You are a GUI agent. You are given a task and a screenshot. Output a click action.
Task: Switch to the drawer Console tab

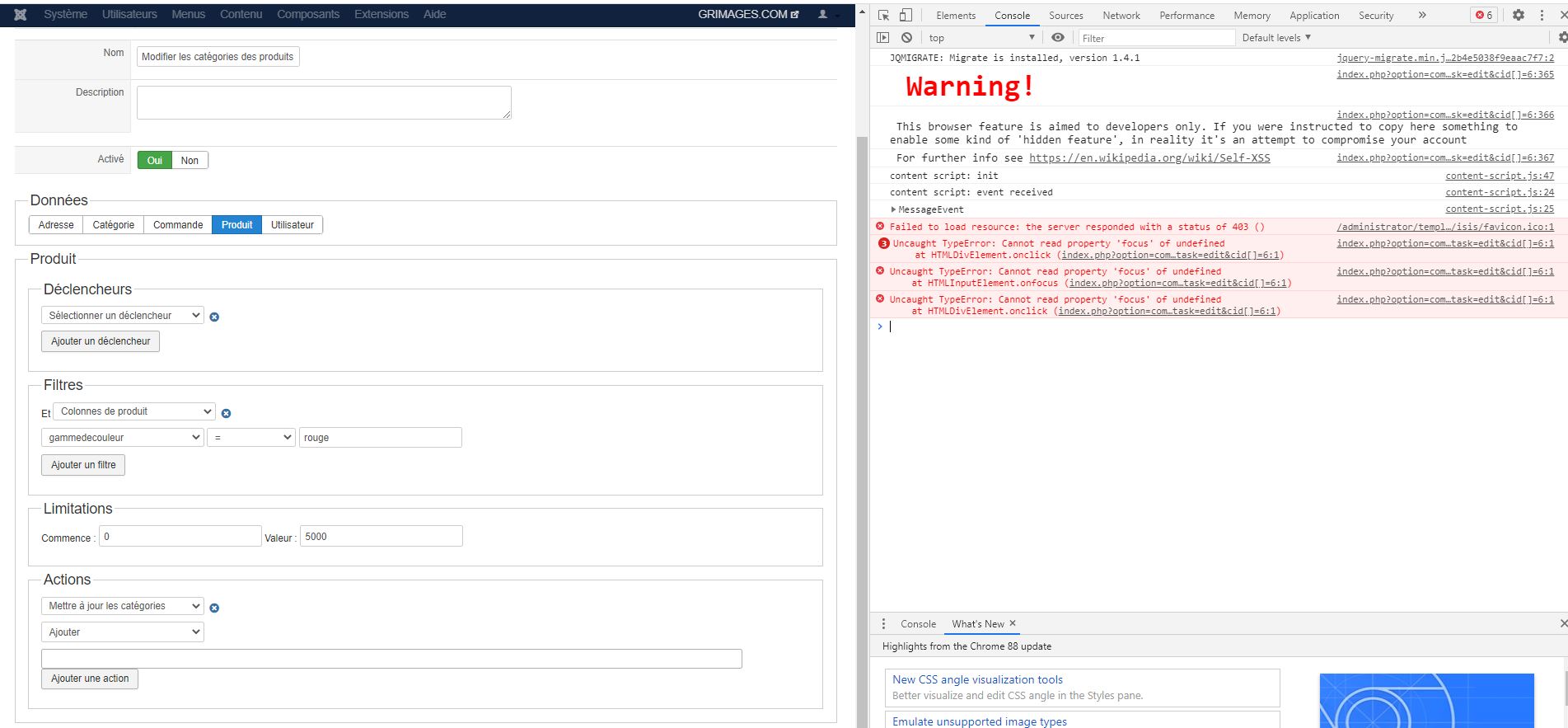point(918,624)
